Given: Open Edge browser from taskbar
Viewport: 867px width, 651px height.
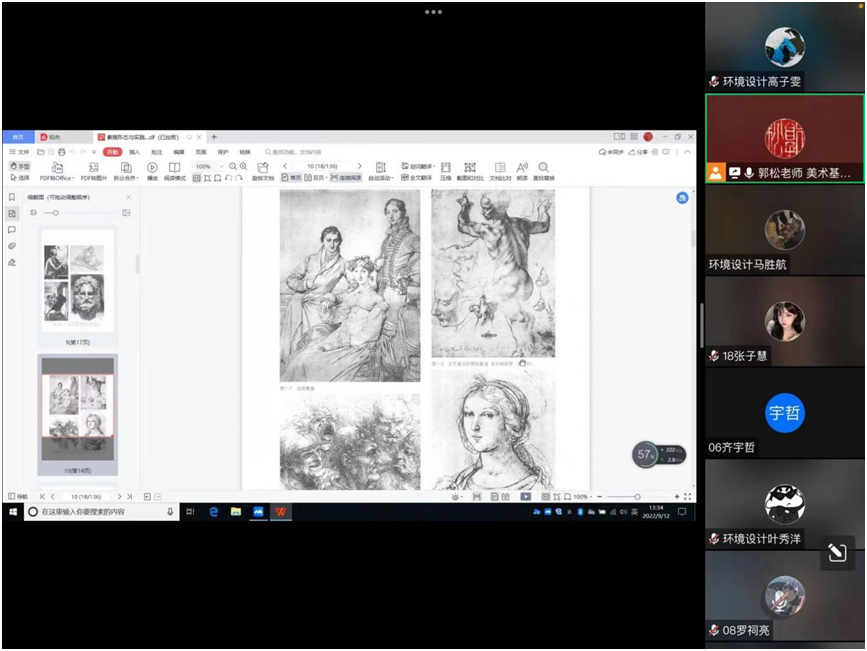Looking at the screenshot, I should (213, 512).
